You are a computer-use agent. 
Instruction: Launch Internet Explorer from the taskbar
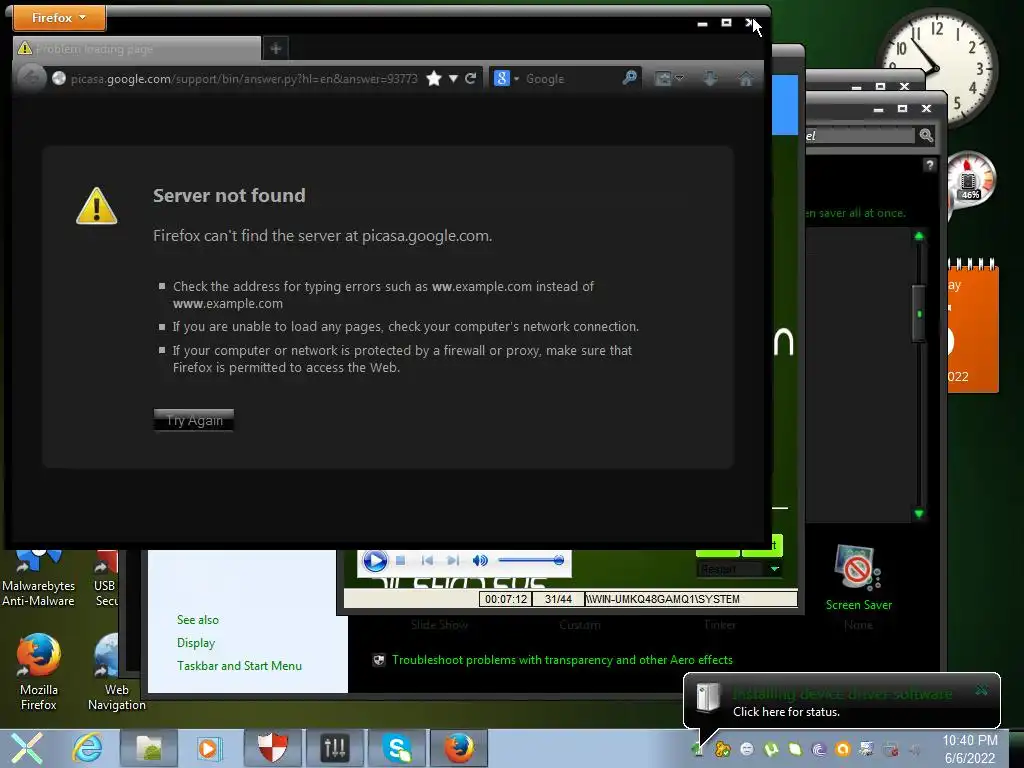(88, 748)
